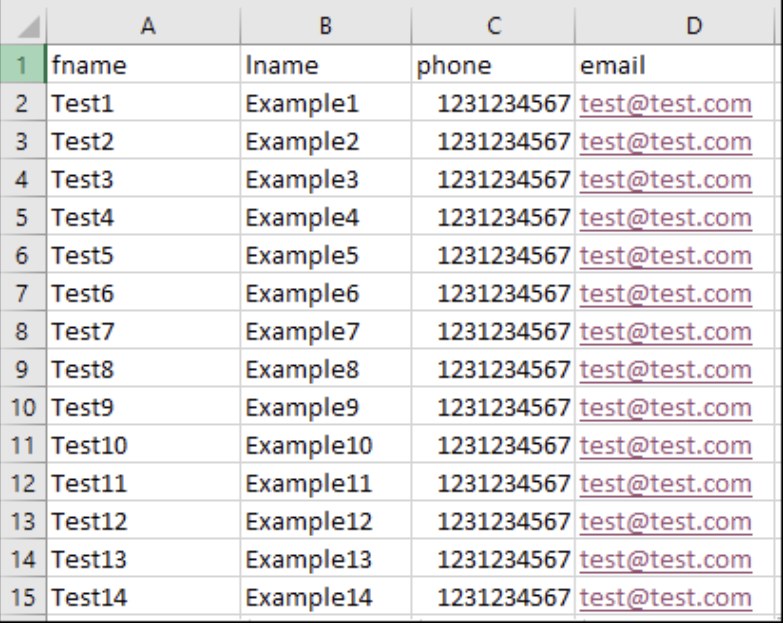The width and height of the screenshot is (784, 628).
Task: Select the Test12 cell
Action: click(x=144, y=521)
